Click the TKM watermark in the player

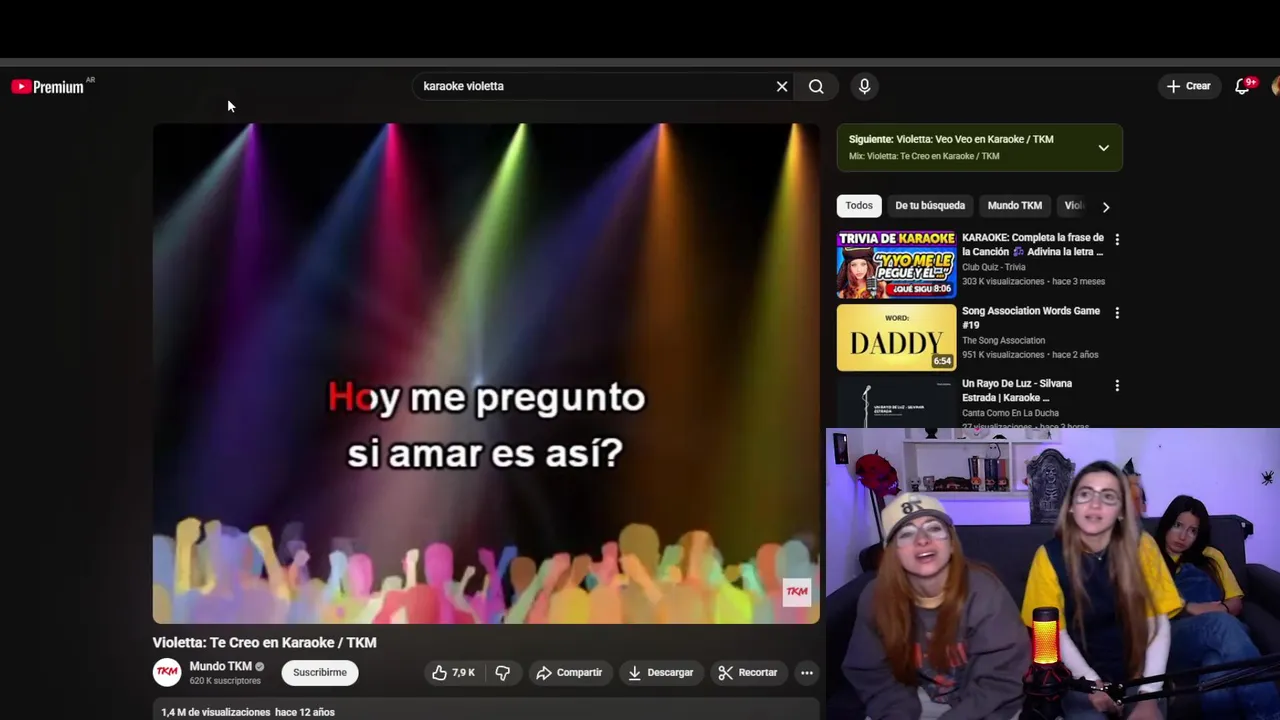797,592
